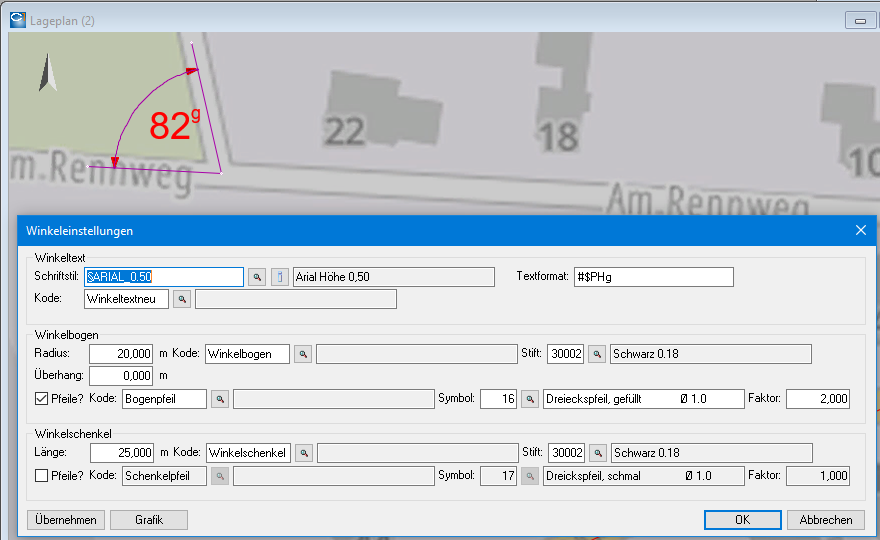The image size is (880, 540).
Task: Edit the Radius value 20,000
Action: click(x=121, y=354)
